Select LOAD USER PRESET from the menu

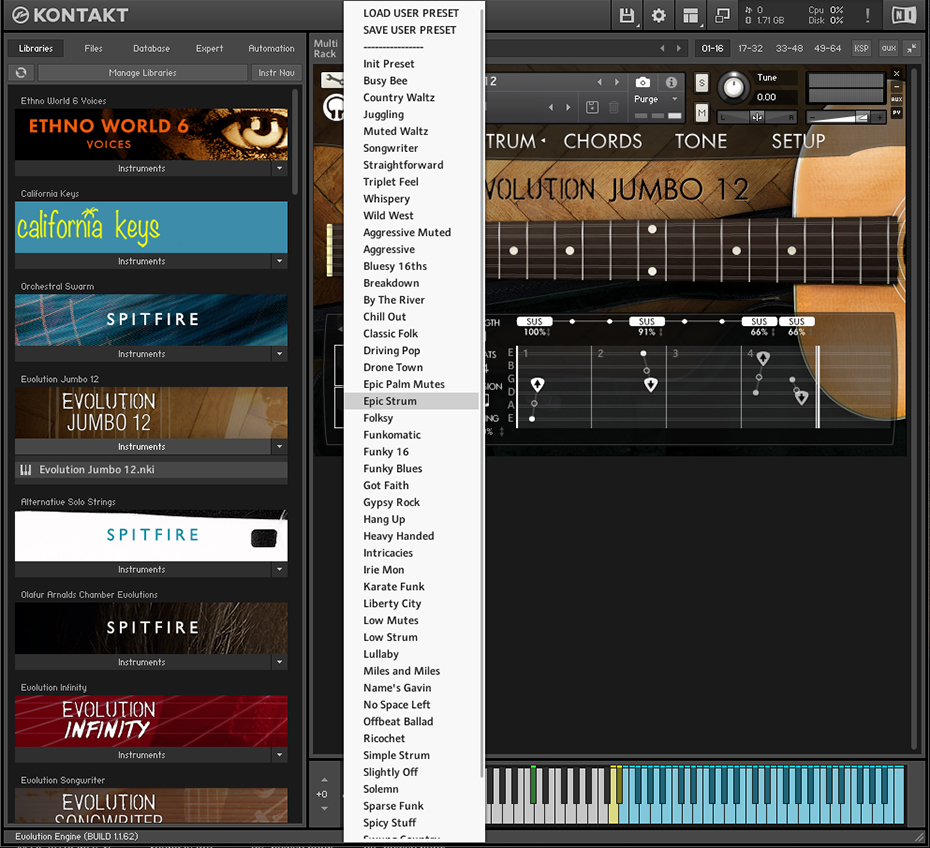coord(411,13)
